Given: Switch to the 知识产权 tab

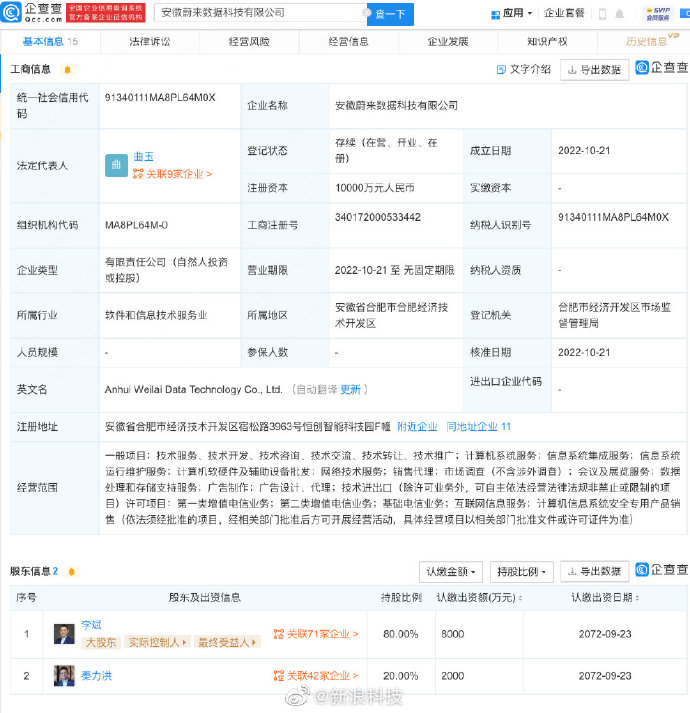Looking at the screenshot, I should pyautogui.click(x=546, y=42).
